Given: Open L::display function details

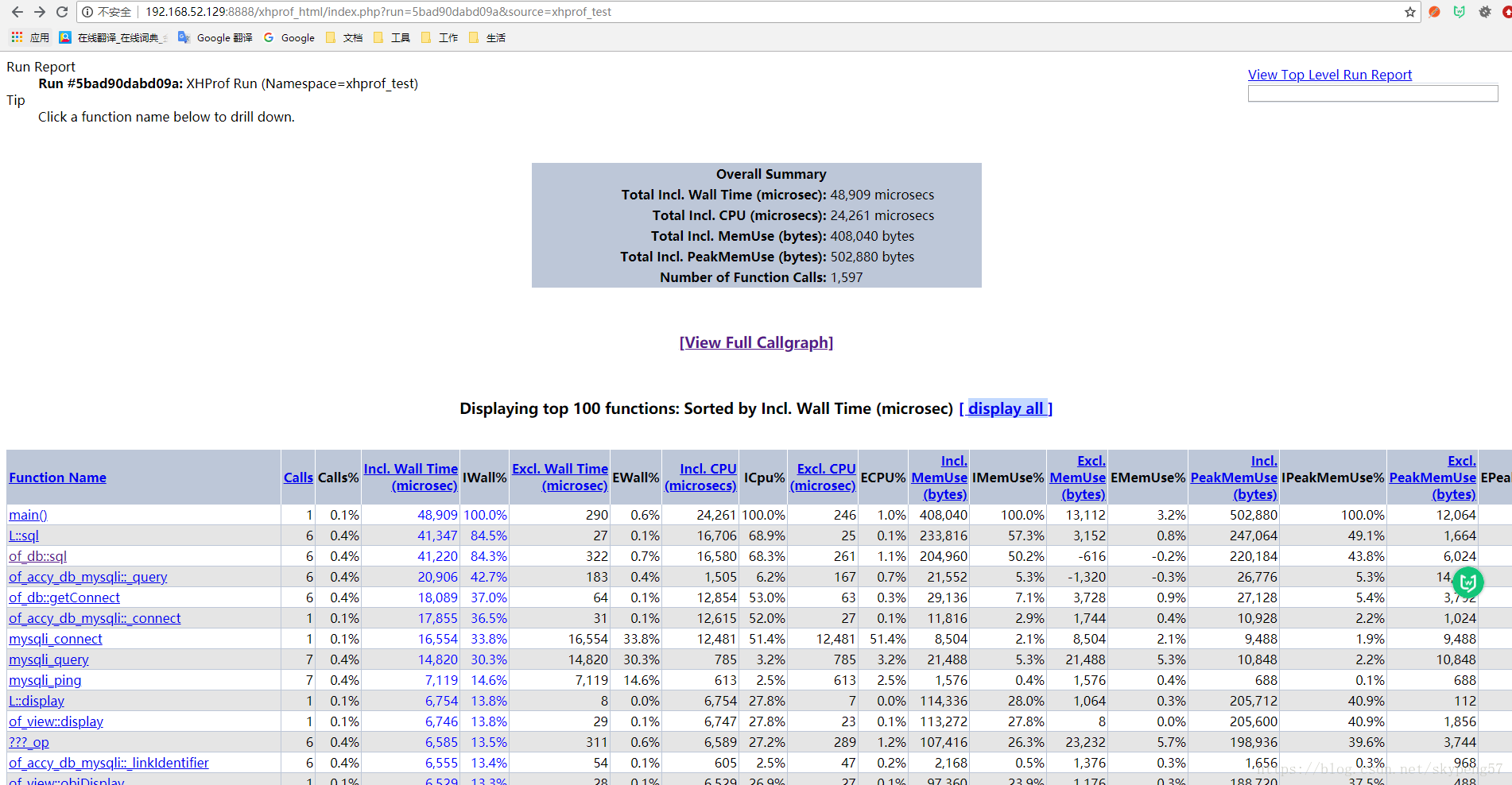Looking at the screenshot, I should 37,701.
